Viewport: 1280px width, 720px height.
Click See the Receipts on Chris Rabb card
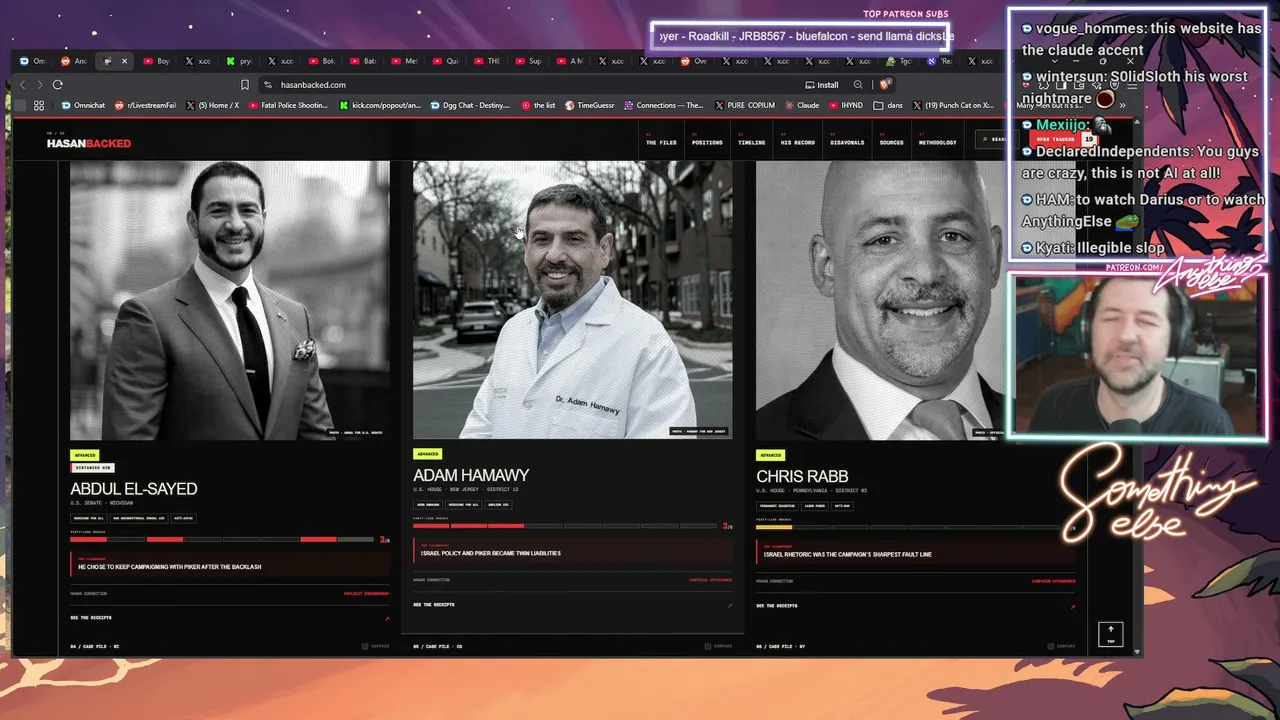(x=777, y=606)
